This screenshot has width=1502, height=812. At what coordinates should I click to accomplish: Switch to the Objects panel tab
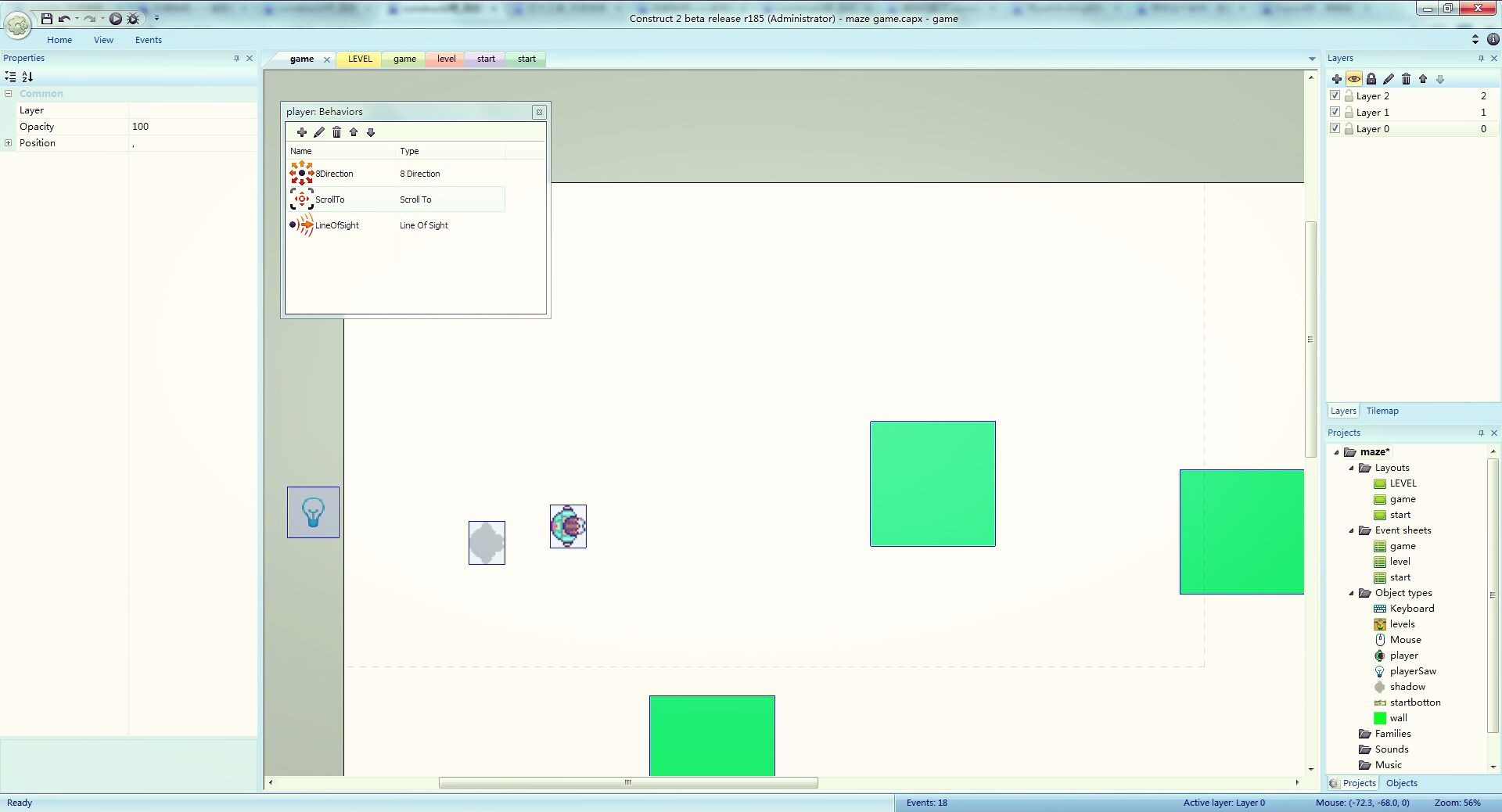pyautogui.click(x=1402, y=783)
